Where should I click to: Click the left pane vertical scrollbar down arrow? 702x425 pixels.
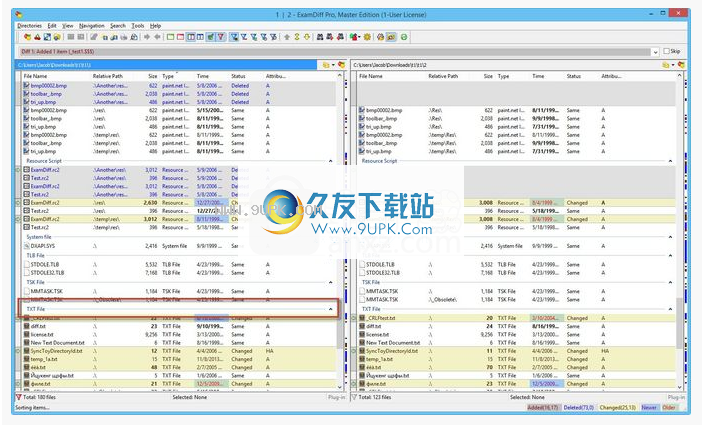(339, 387)
